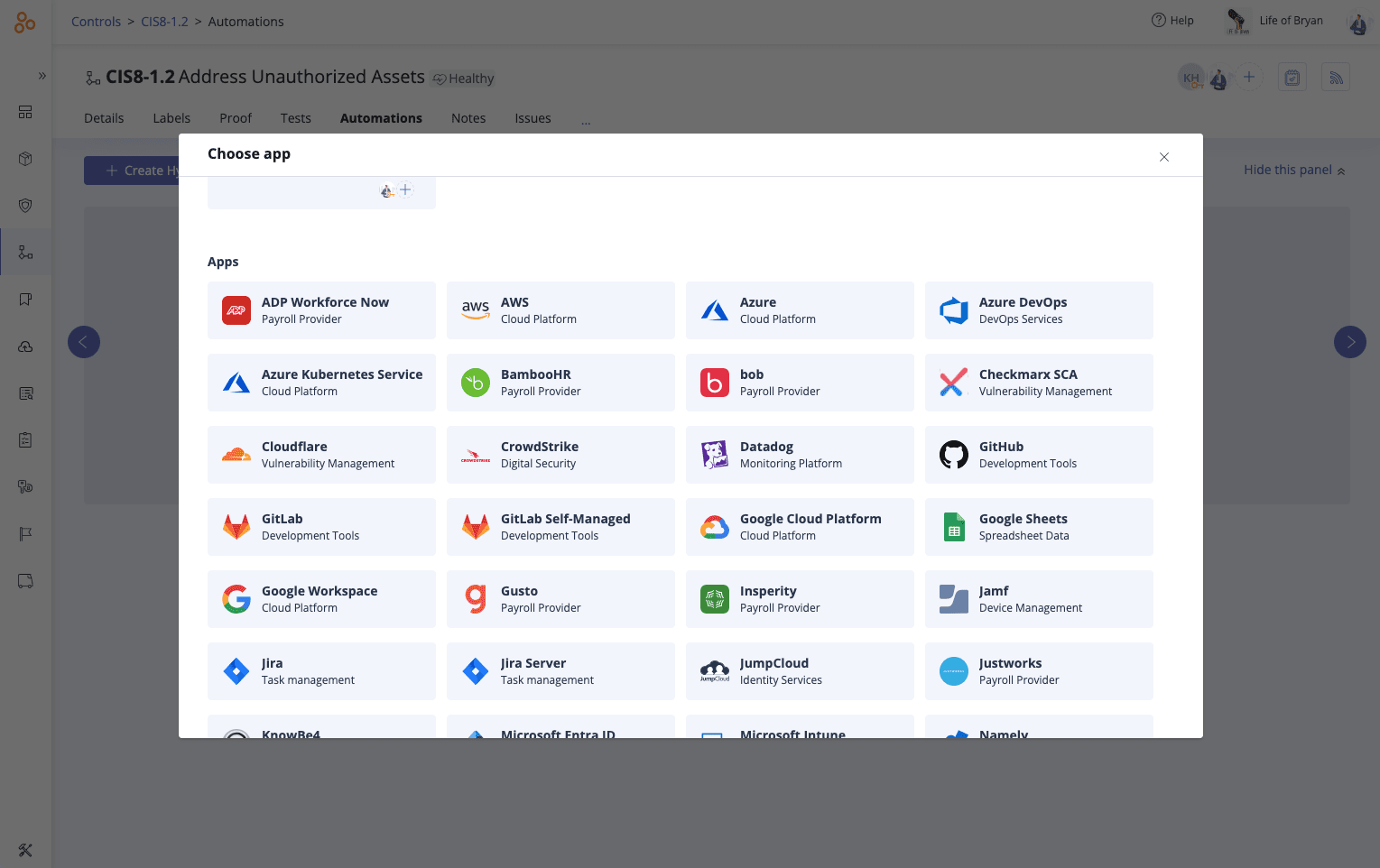Close the Choose app dialog
Image resolution: width=1380 pixels, height=868 pixels.
[x=1163, y=157]
